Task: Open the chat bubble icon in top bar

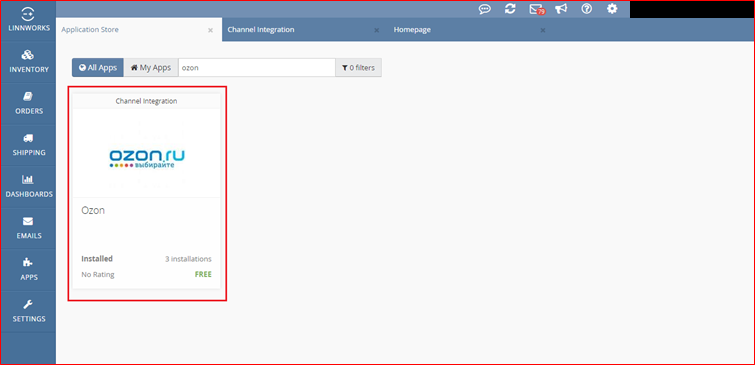Action: 484,9
